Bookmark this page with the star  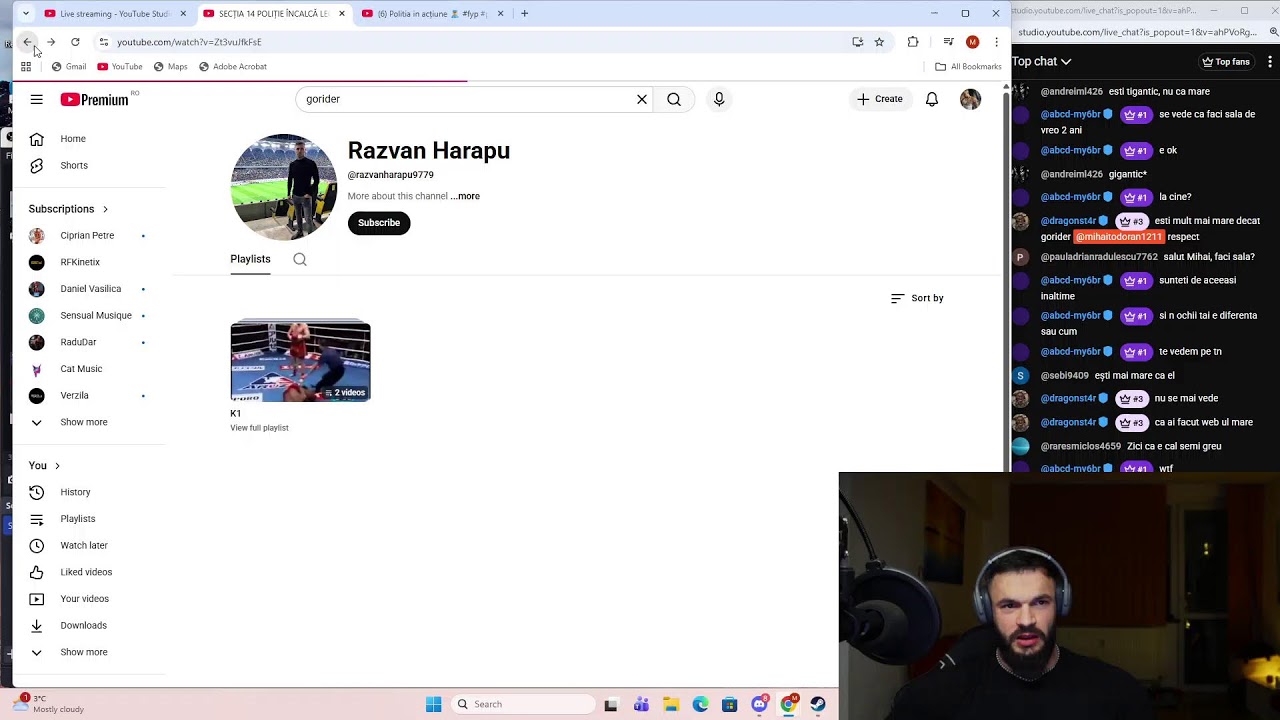tap(879, 42)
